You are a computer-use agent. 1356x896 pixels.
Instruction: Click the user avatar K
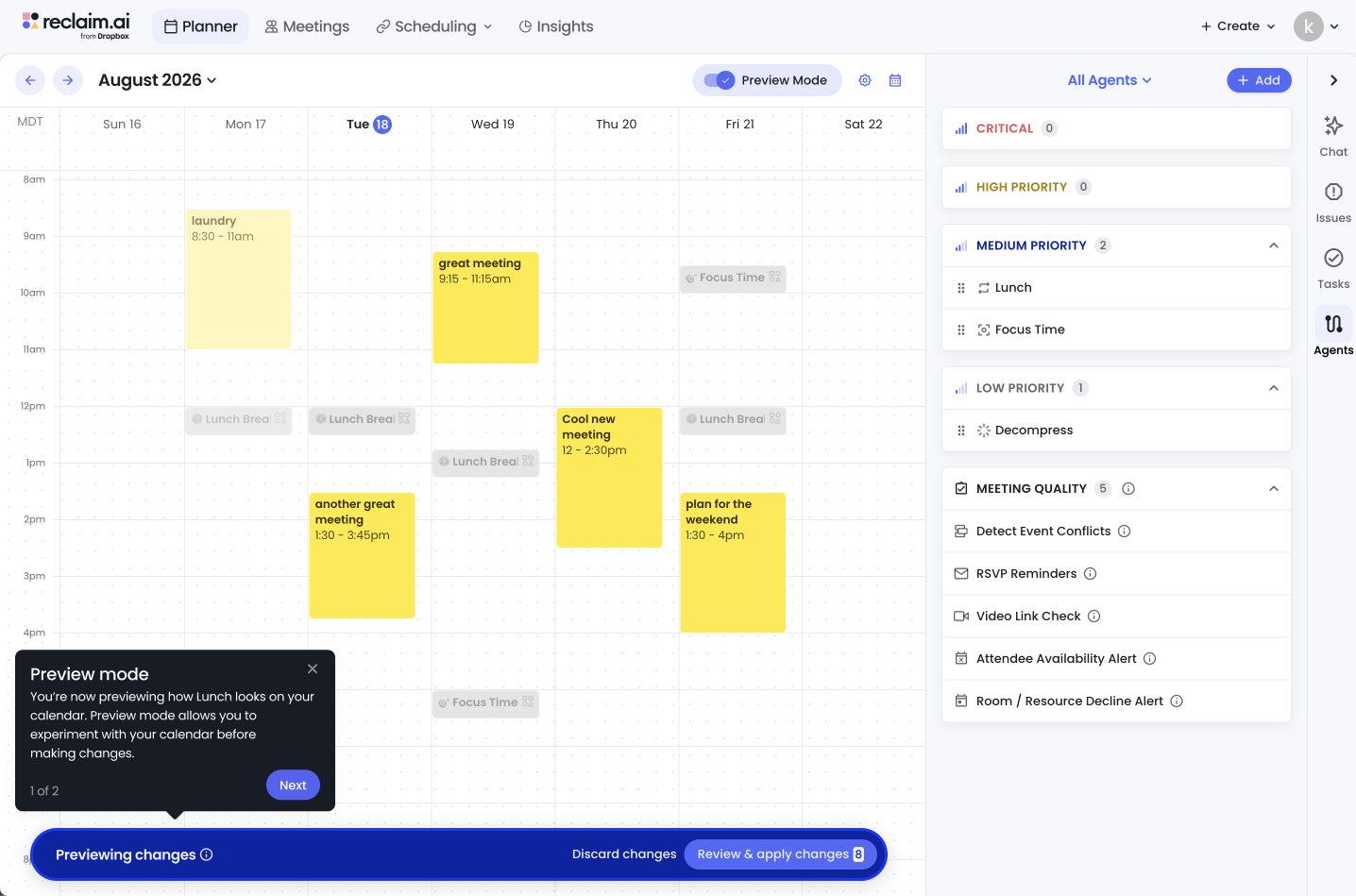pyautogui.click(x=1309, y=26)
